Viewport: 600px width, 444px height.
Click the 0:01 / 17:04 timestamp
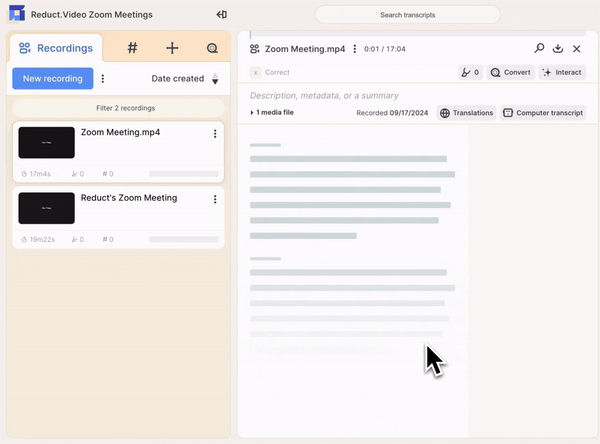tap(385, 49)
